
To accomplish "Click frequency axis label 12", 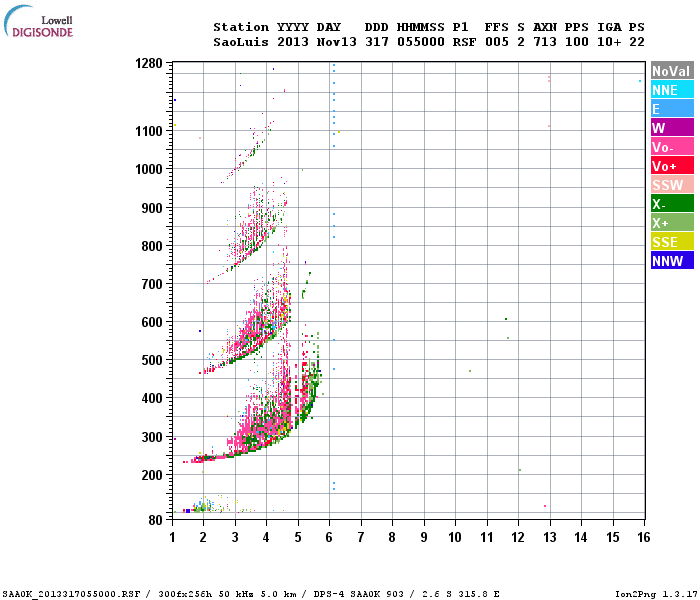I will (x=518, y=537).
